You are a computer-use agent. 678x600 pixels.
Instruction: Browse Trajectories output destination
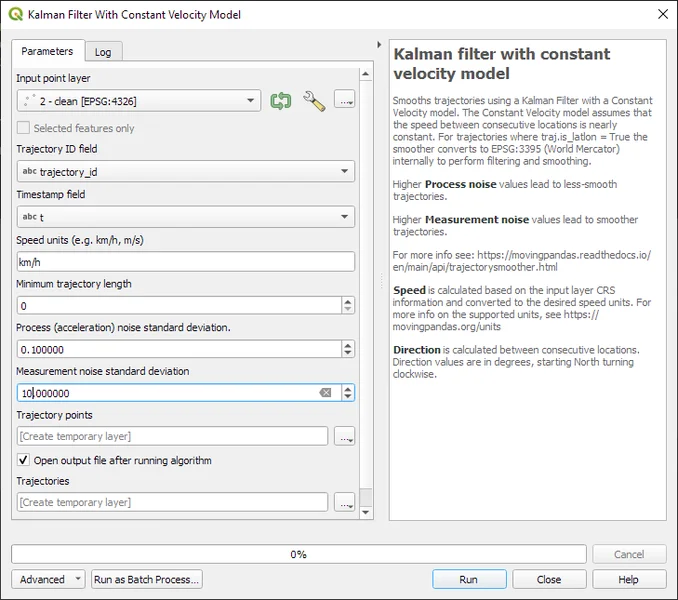[x=345, y=502]
